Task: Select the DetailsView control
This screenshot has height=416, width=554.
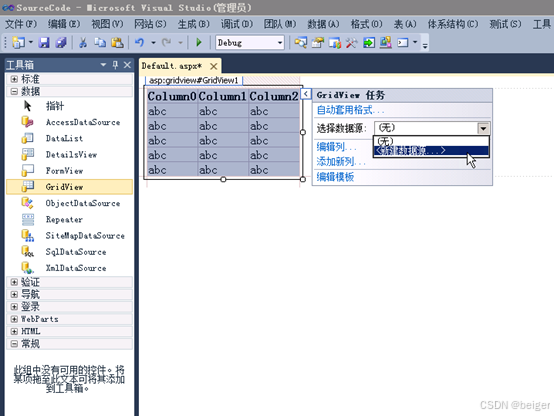Action: pos(70,155)
